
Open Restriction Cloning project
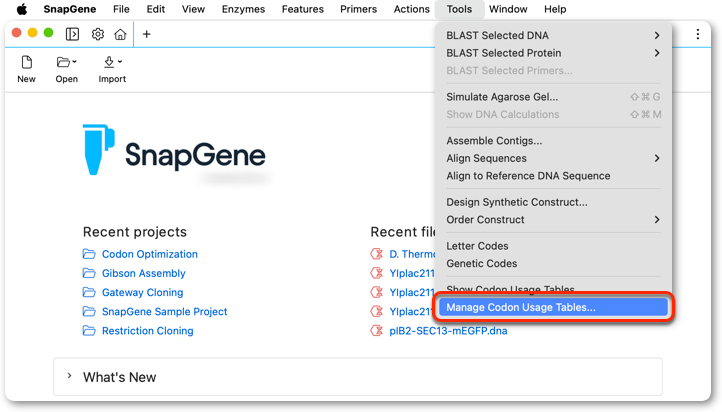pos(147,331)
